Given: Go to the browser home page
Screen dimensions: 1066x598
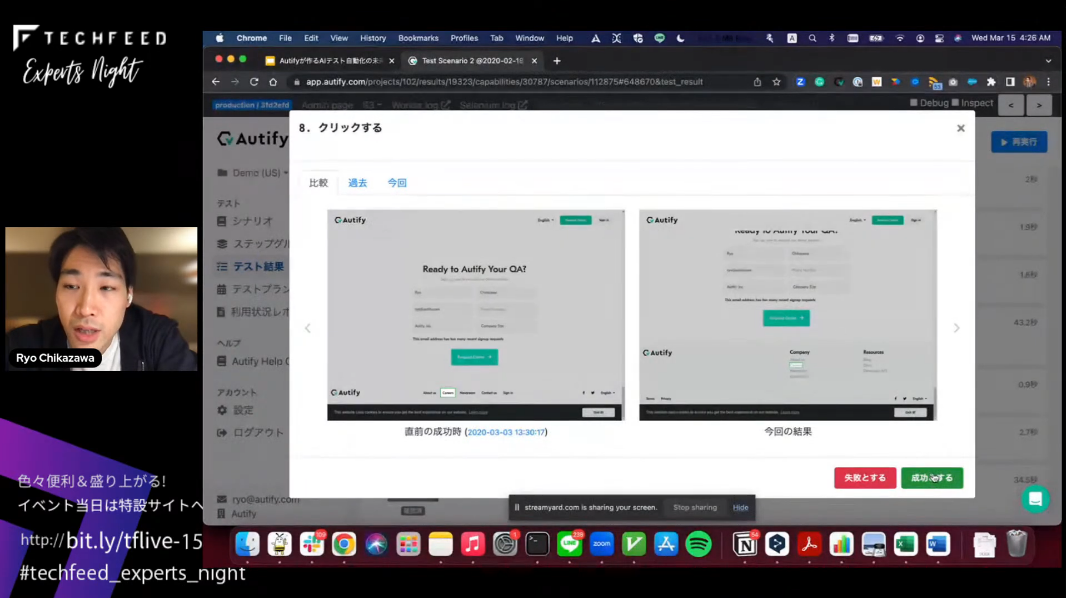Looking at the screenshot, I should 273,82.
